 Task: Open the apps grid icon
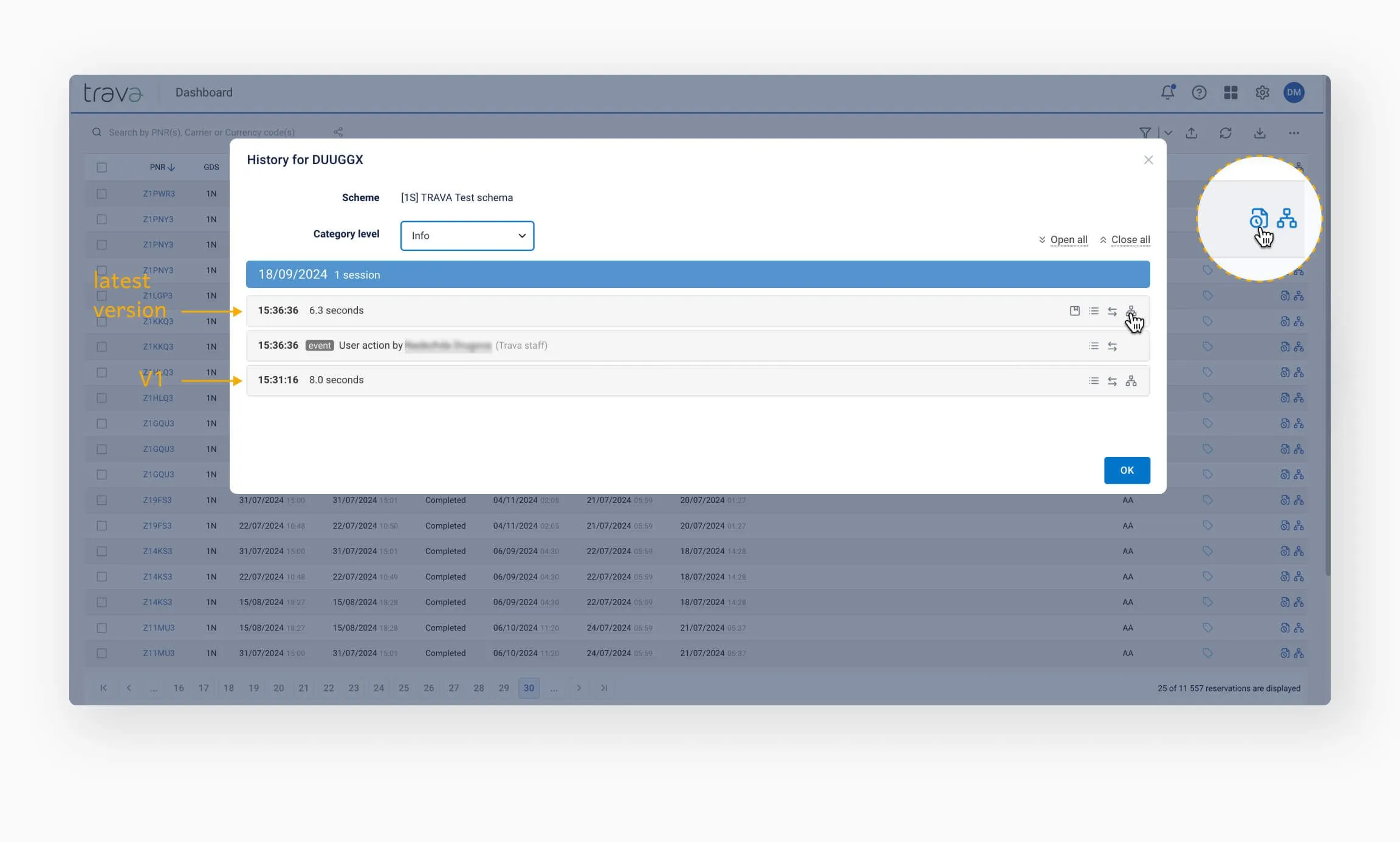(1230, 92)
